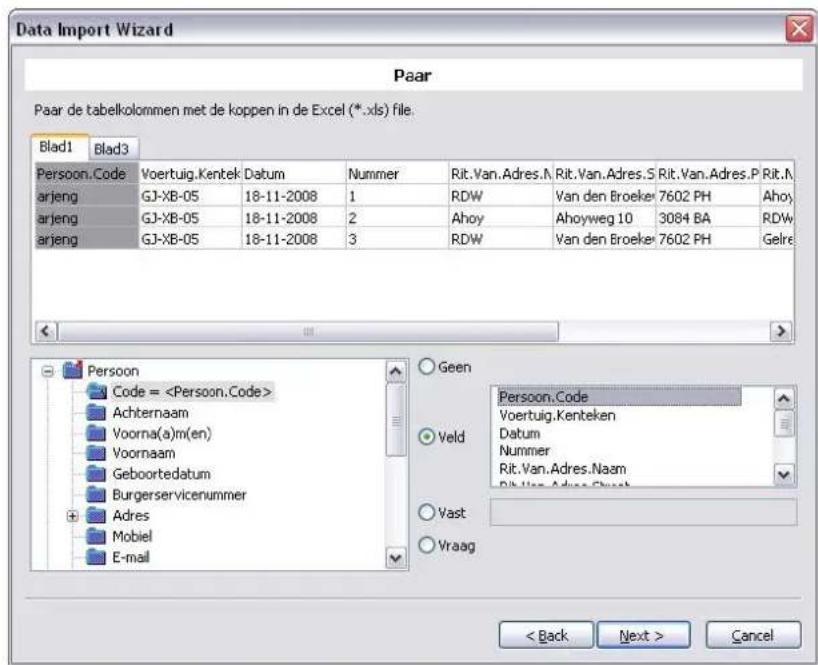This screenshot has height=665, width=818.
Task: Click the folder icon beside Voorna(a)m(en)
Action: [96, 433]
